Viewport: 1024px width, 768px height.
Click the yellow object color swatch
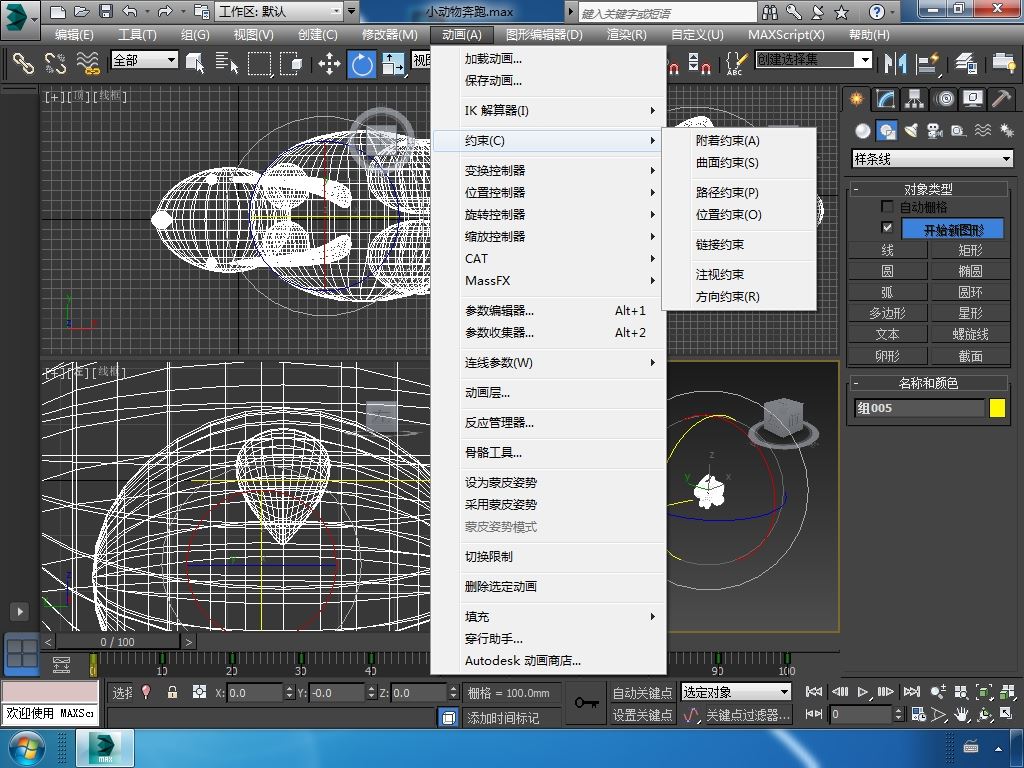pos(997,408)
